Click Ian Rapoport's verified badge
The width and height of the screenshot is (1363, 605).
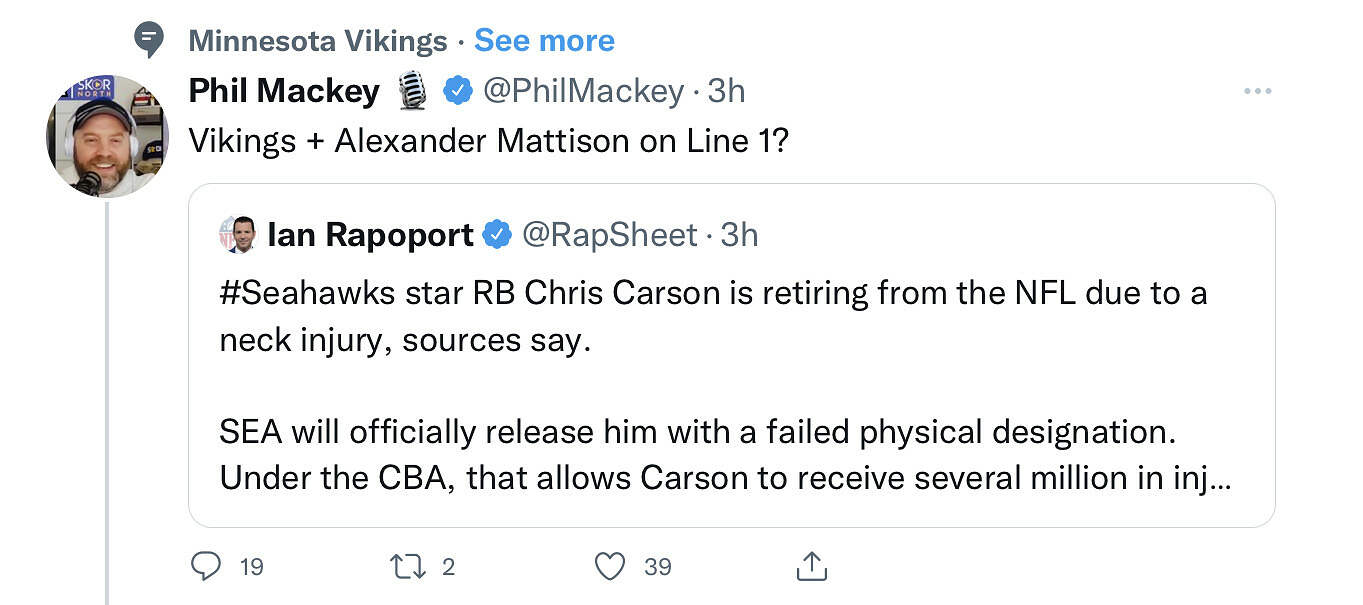[x=496, y=235]
